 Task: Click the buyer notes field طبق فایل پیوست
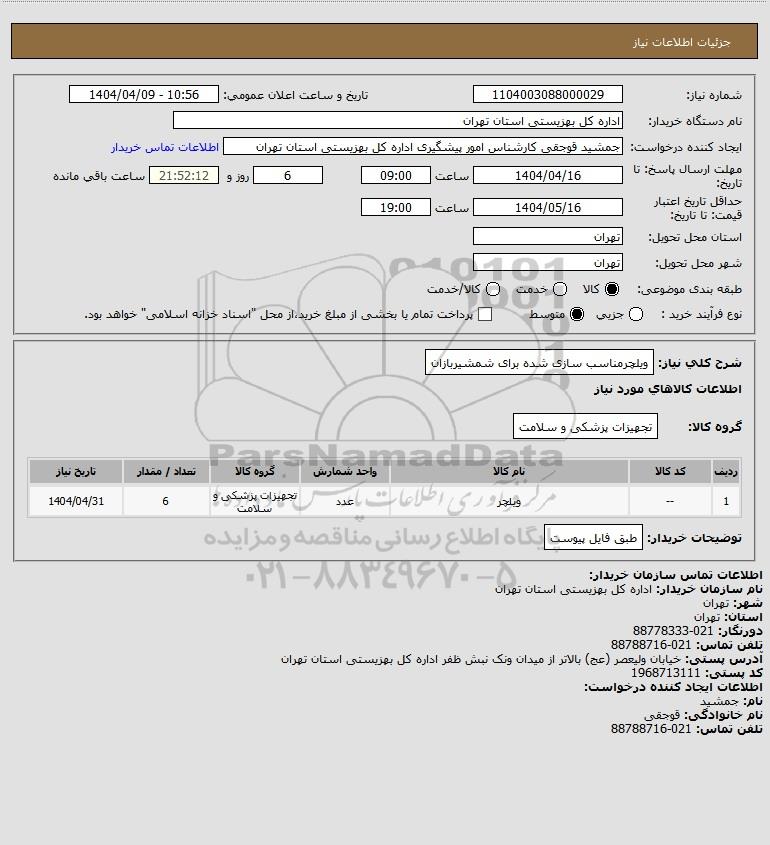pyautogui.click(x=593, y=538)
